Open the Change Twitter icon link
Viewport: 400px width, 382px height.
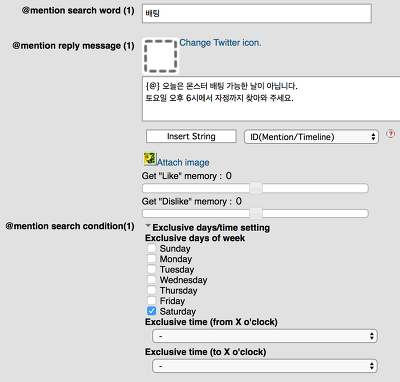coord(220,43)
